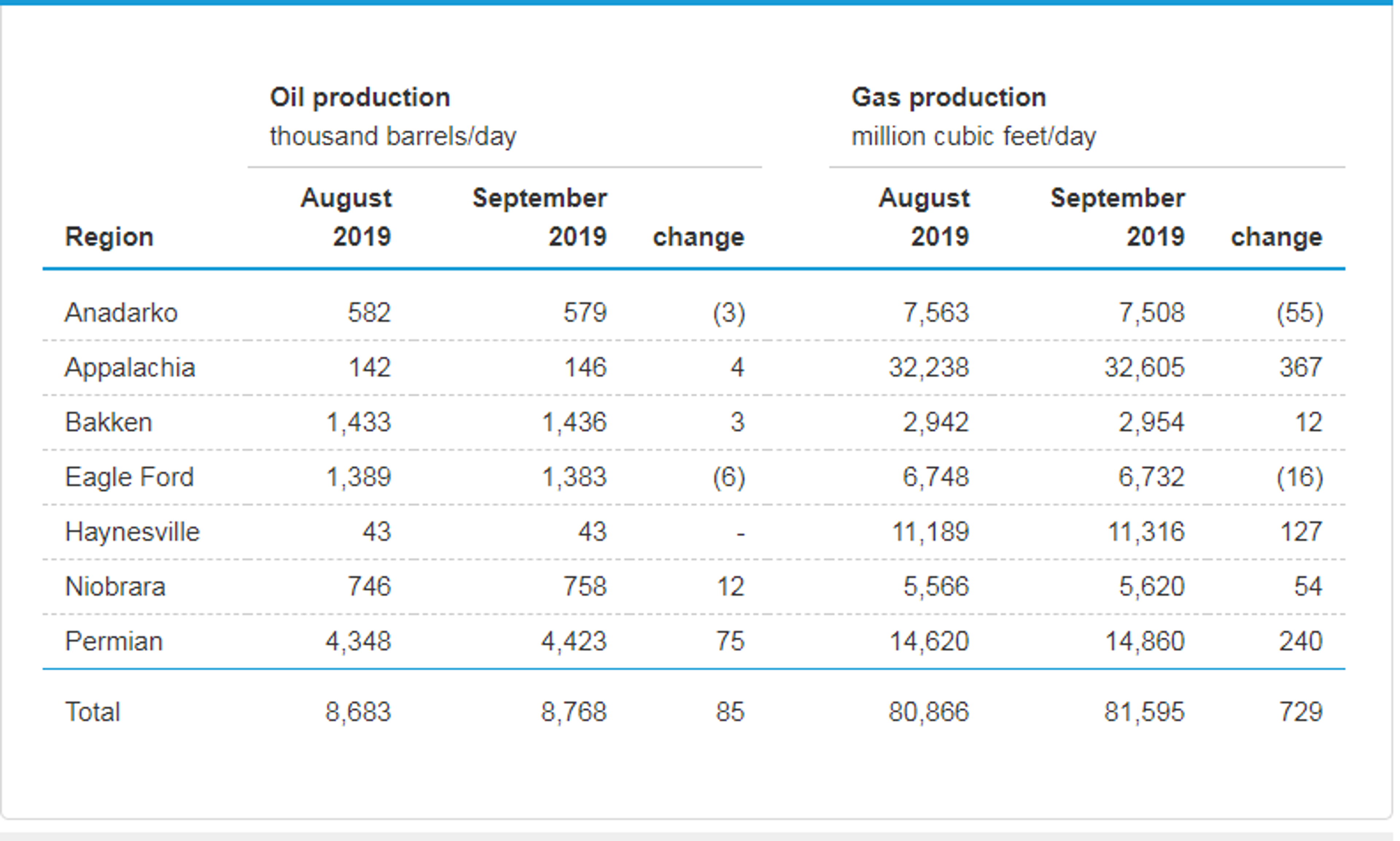Click Eagle Ford gas change value (16)
1400x841 pixels.
pos(1300,477)
